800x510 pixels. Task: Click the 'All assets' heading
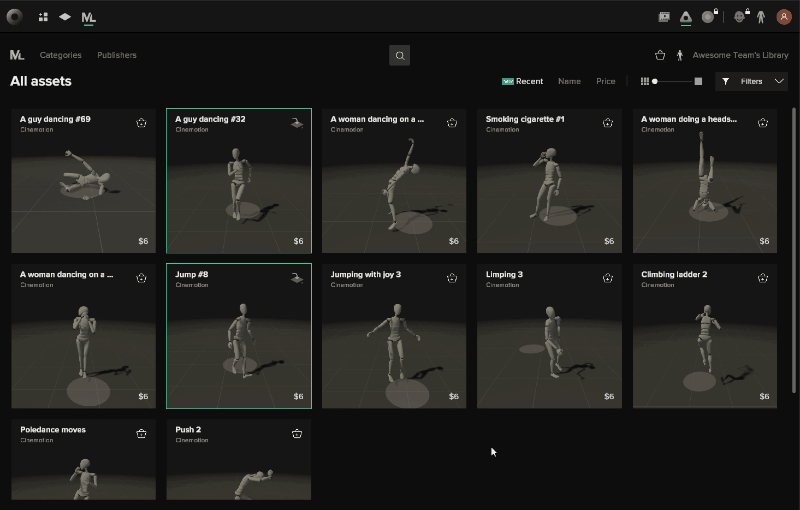(x=41, y=81)
